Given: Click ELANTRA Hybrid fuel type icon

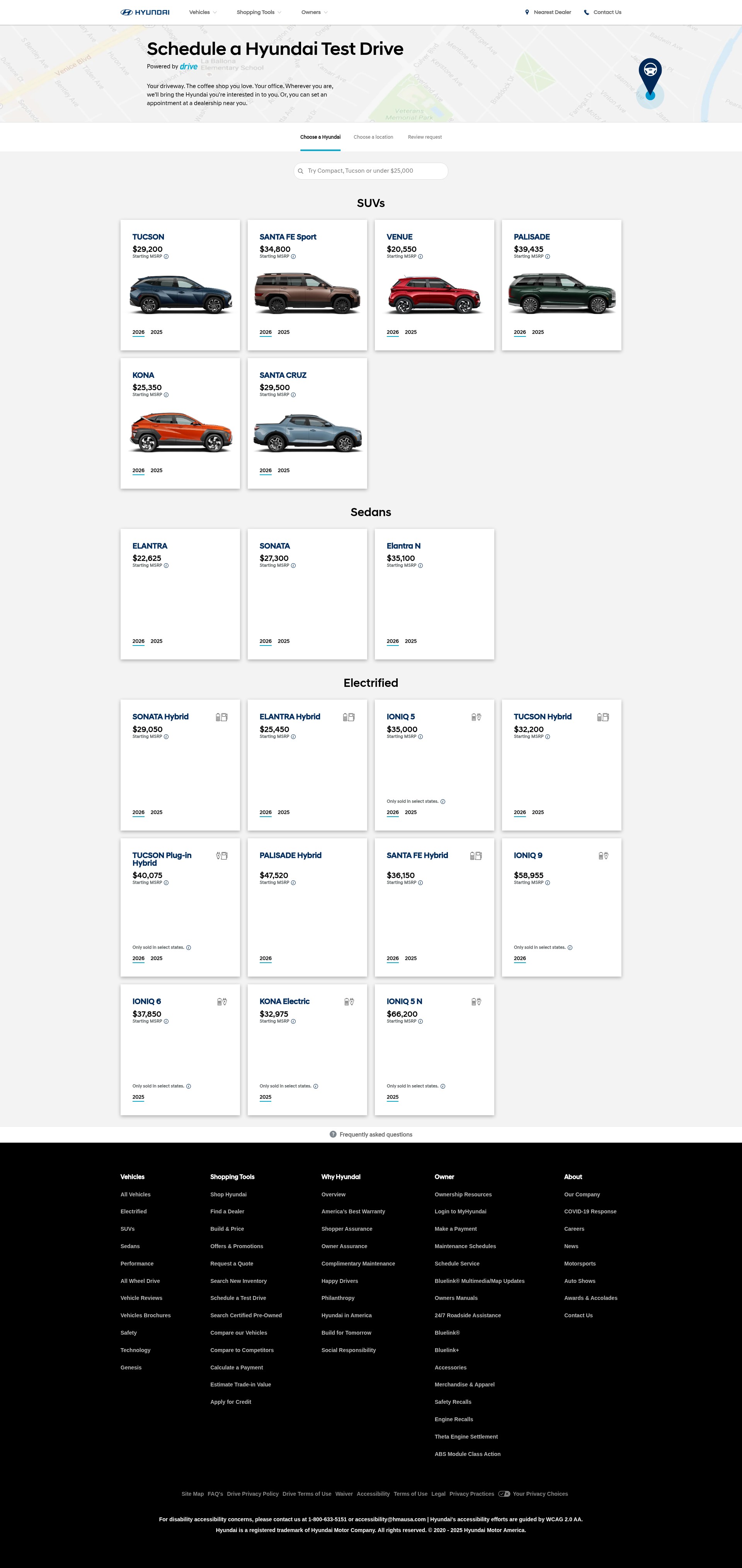Looking at the screenshot, I should click(x=349, y=717).
